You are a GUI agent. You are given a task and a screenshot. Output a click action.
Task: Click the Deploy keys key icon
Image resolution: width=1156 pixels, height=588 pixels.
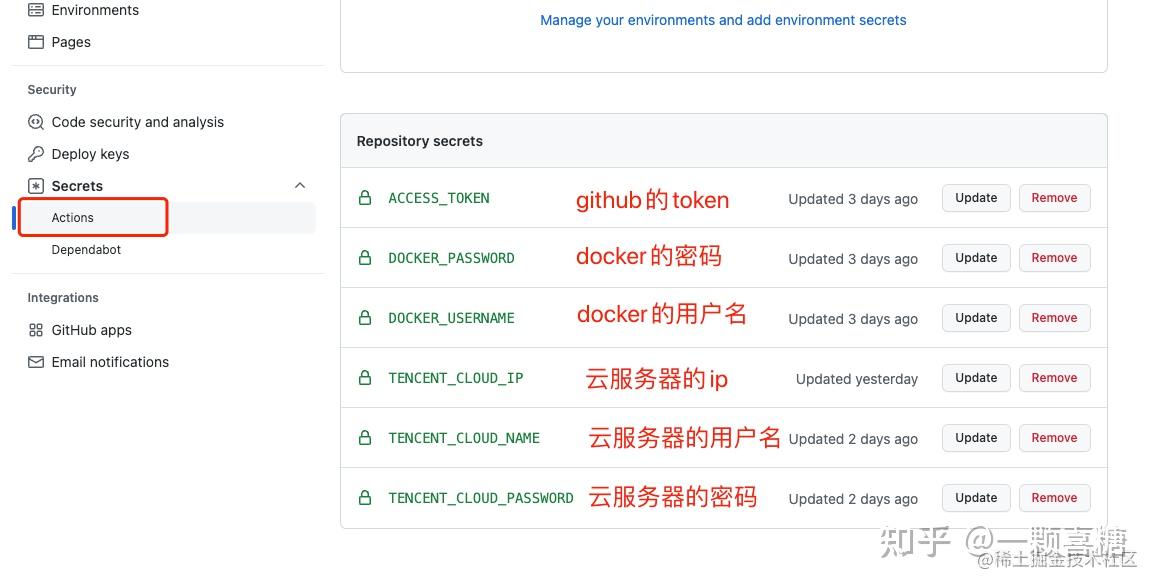(x=36, y=153)
